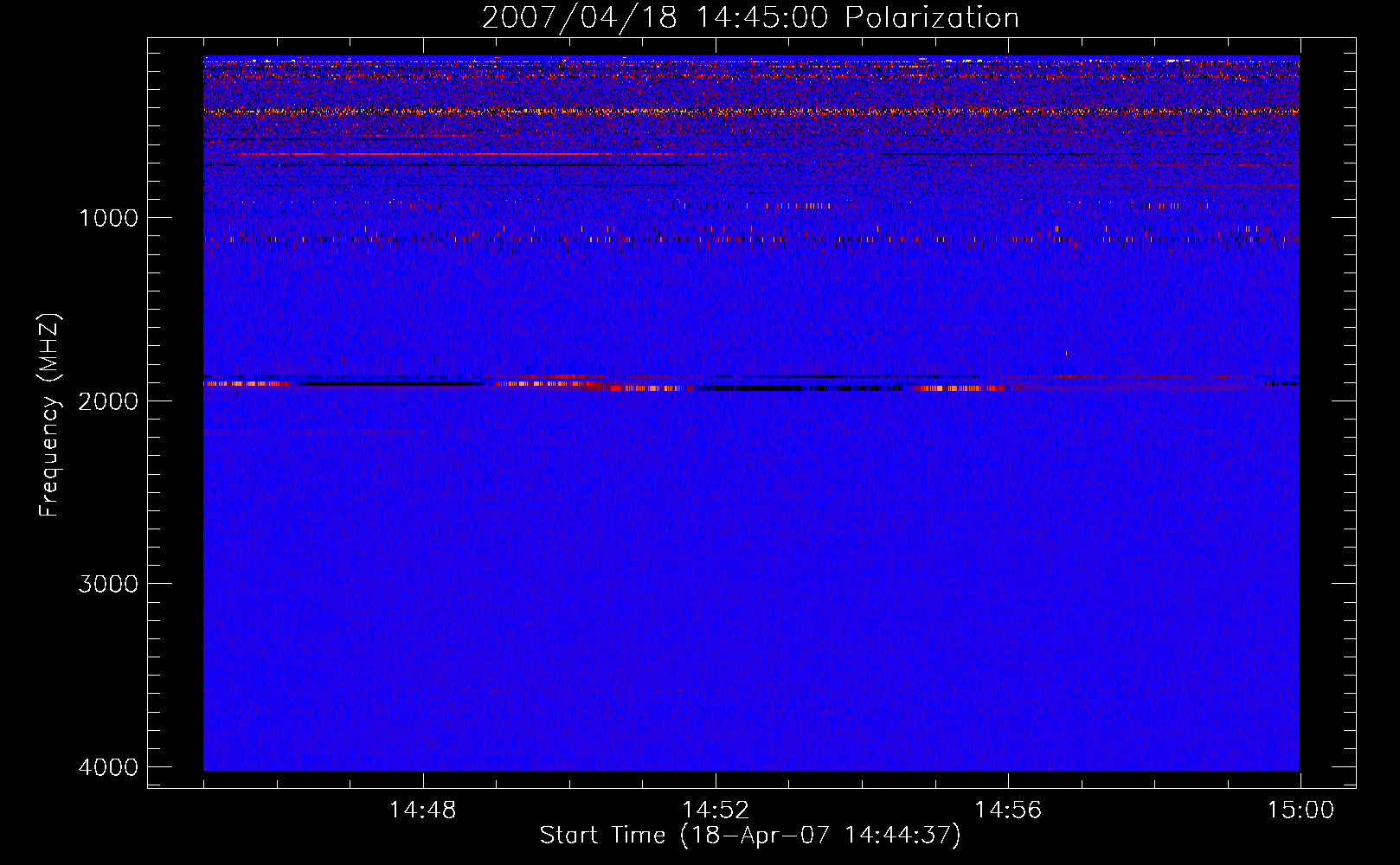Click the 3000 frequency tick label

(x=108, y=583)
